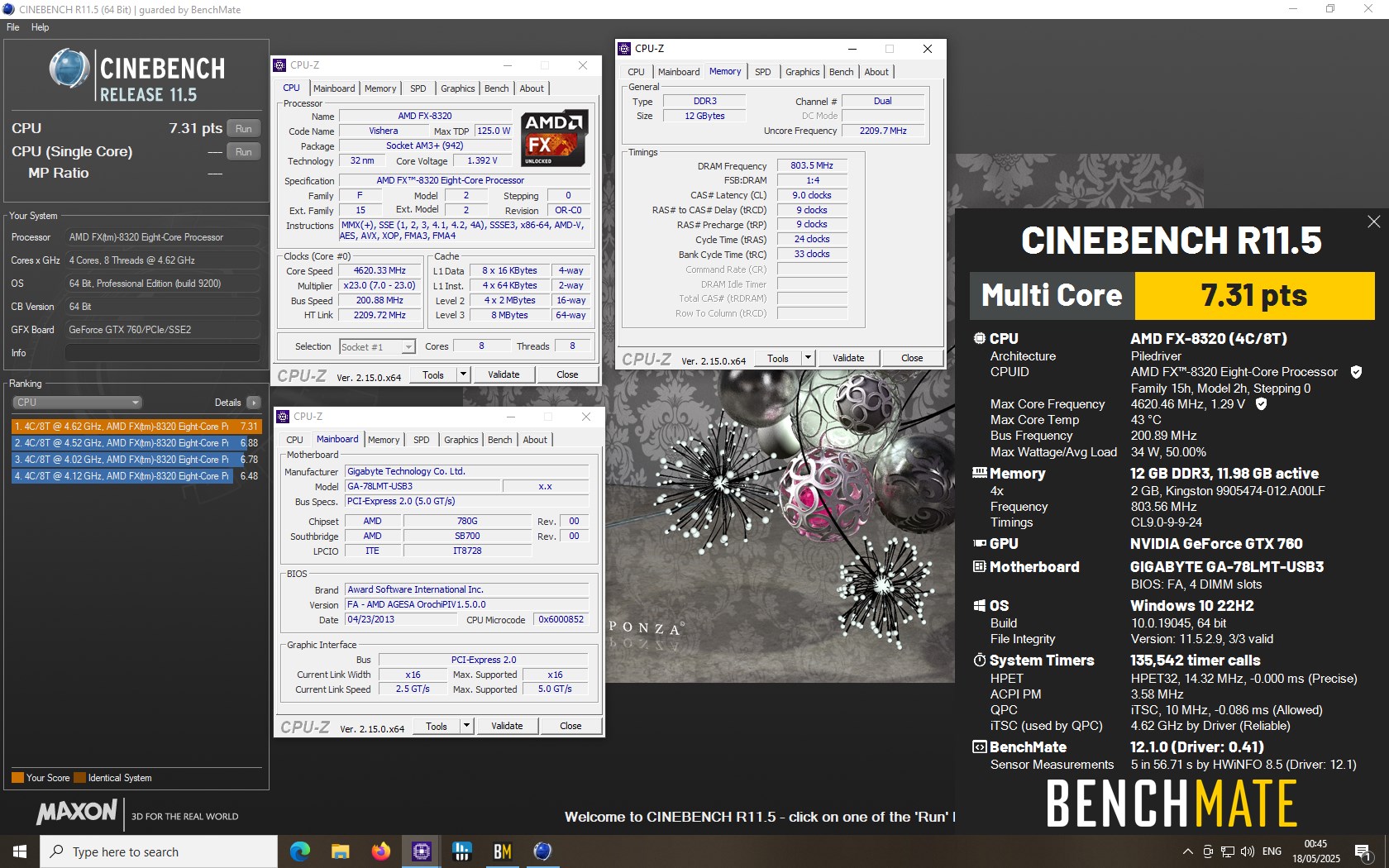Viewport: 1389px width, 868px height.
Task: Switch to CPU-Z taskbar icon
Action: click(421, 851)
